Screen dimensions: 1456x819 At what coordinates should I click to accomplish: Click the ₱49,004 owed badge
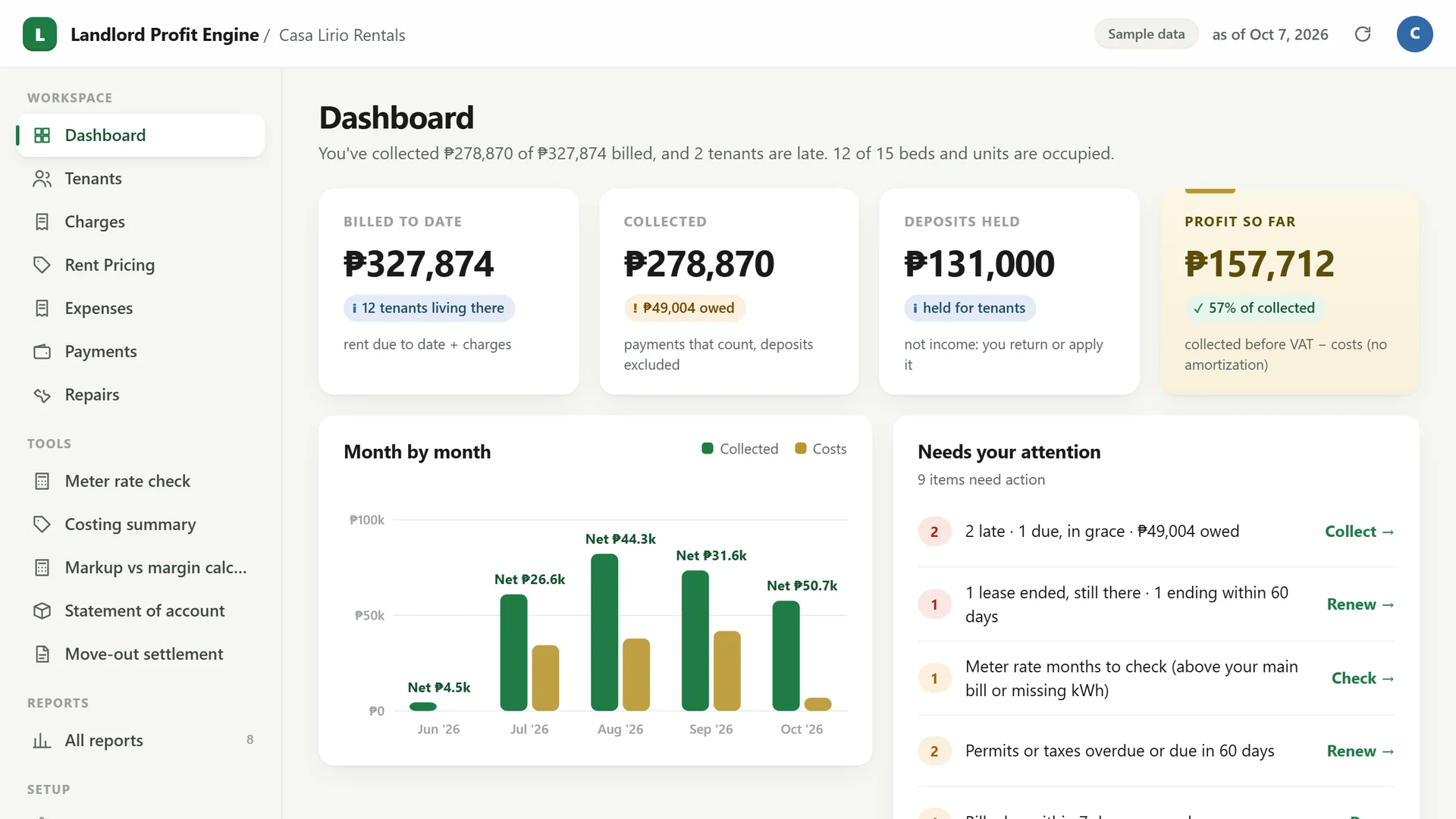click(685, 308)
